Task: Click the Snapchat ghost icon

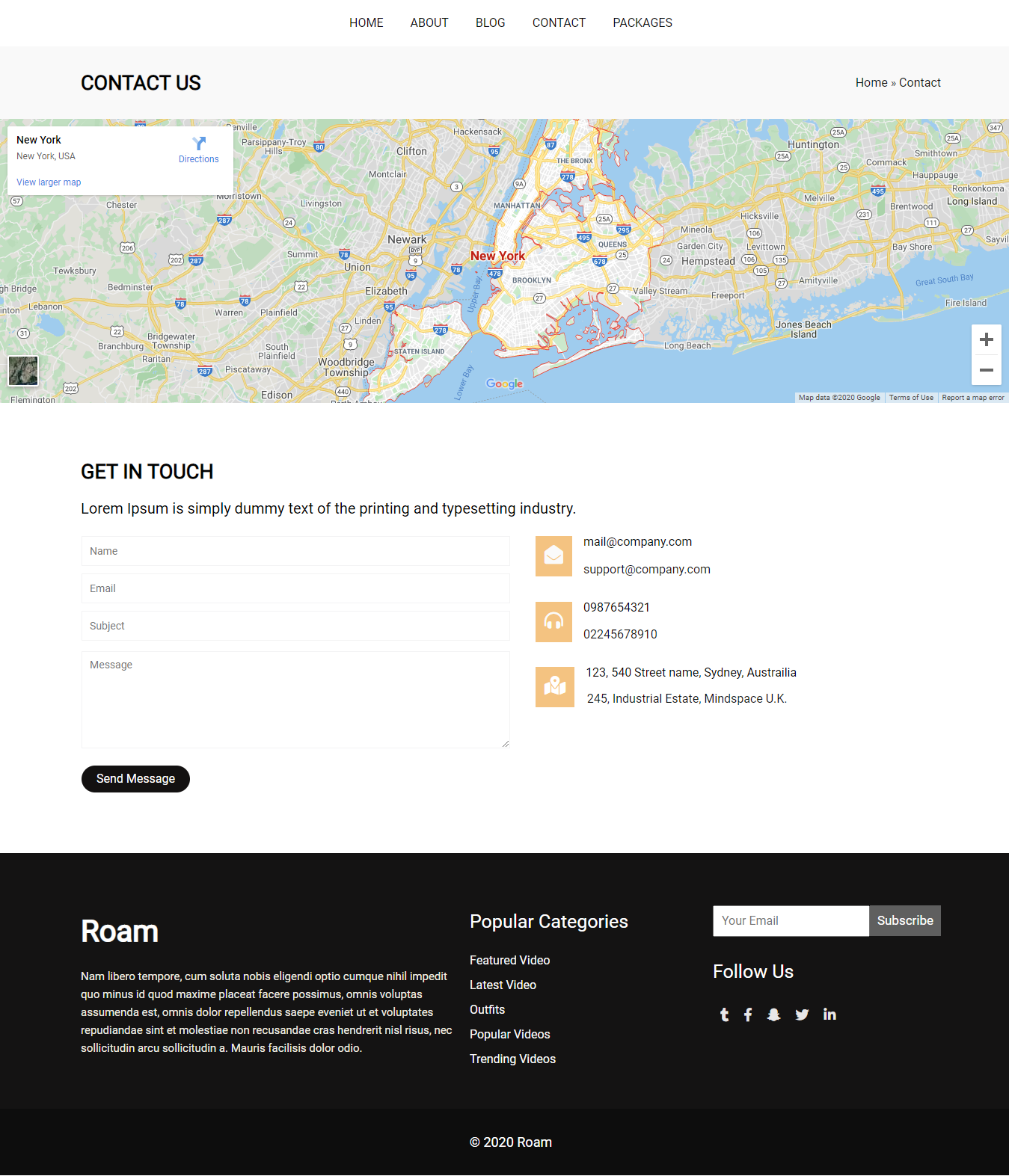Action: (x=774, y=1015)
